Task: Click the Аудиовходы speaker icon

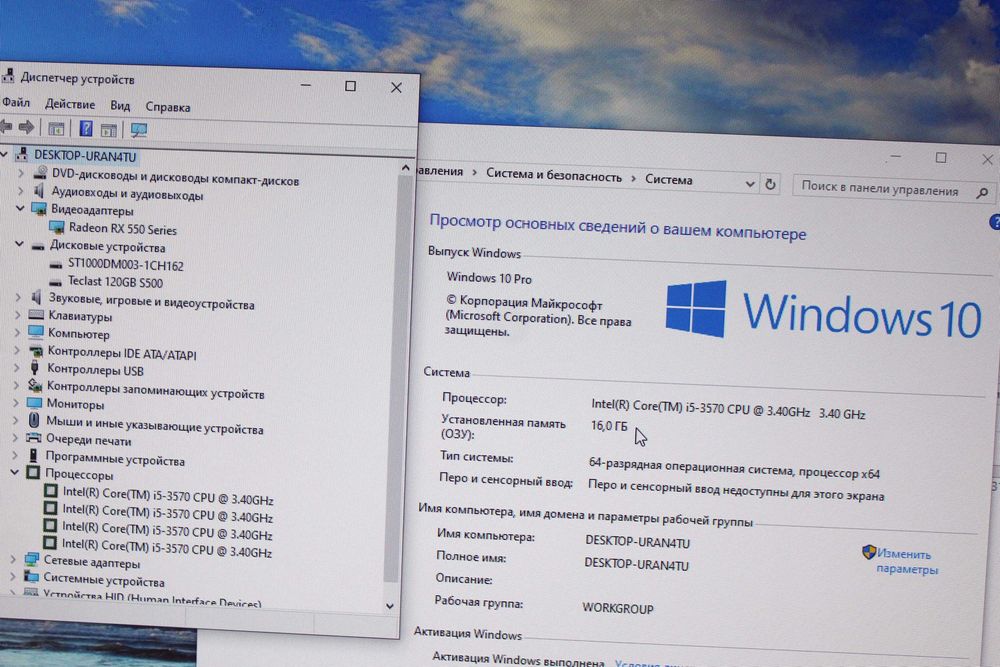Action: point(40,191)
